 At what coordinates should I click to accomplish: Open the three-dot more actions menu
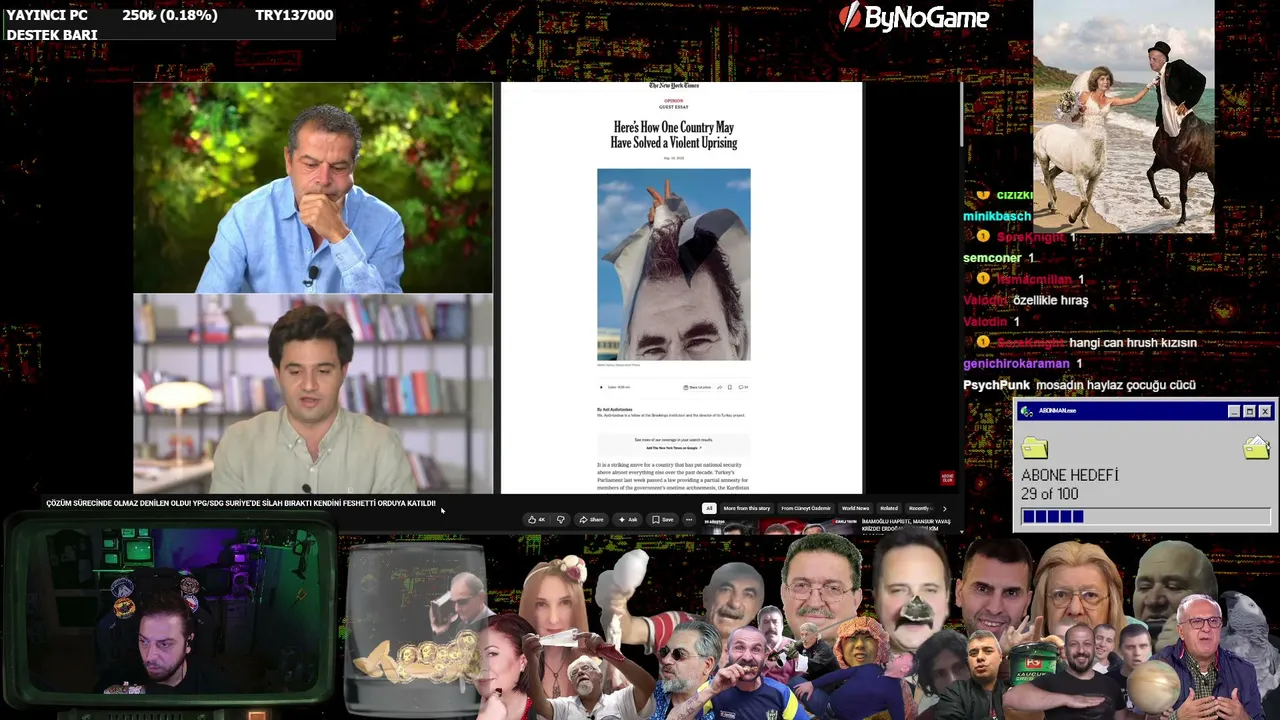point(688,519)
